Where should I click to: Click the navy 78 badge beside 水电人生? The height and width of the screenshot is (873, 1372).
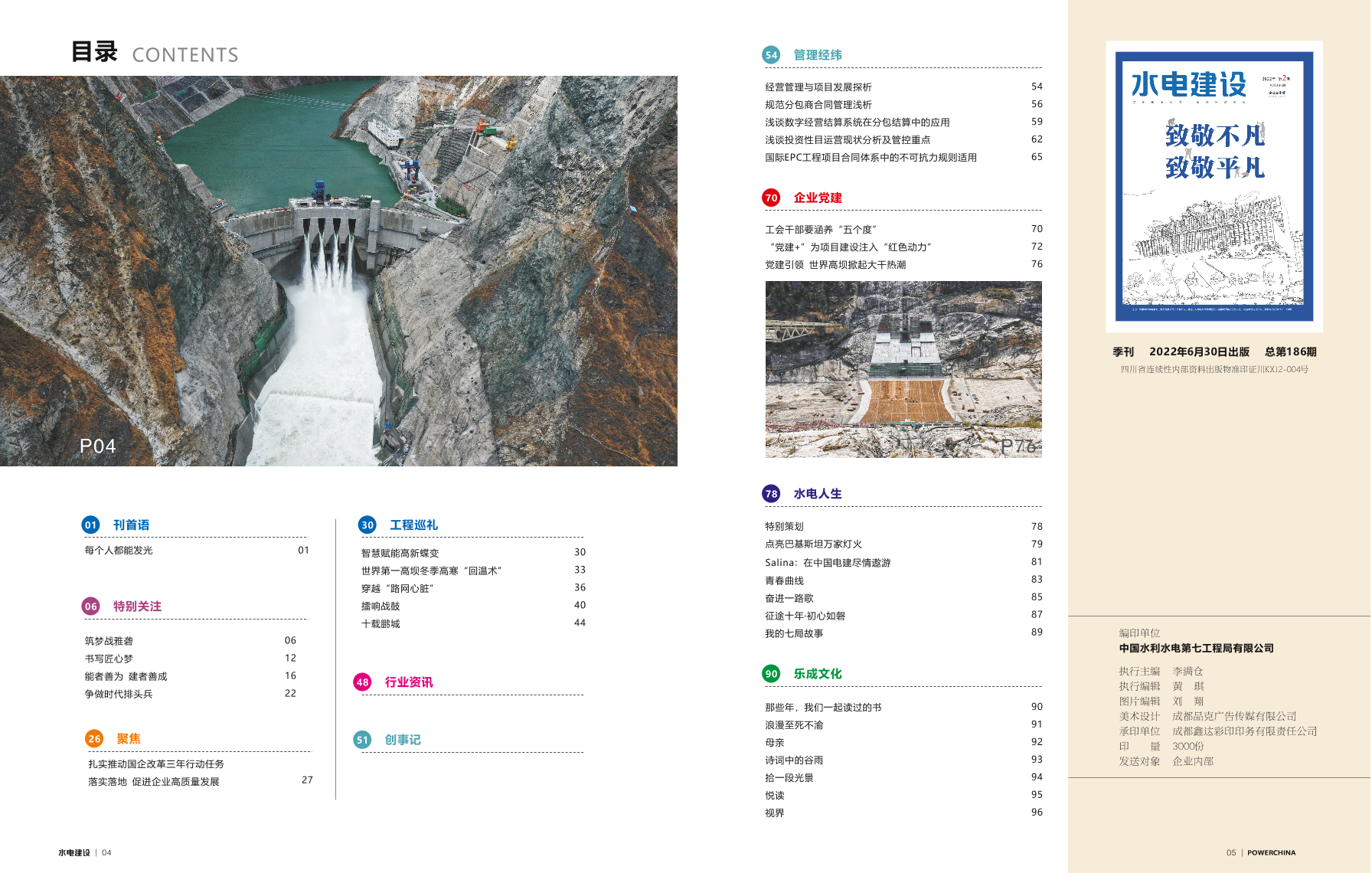pyautogui.click(x=771, y=494)
